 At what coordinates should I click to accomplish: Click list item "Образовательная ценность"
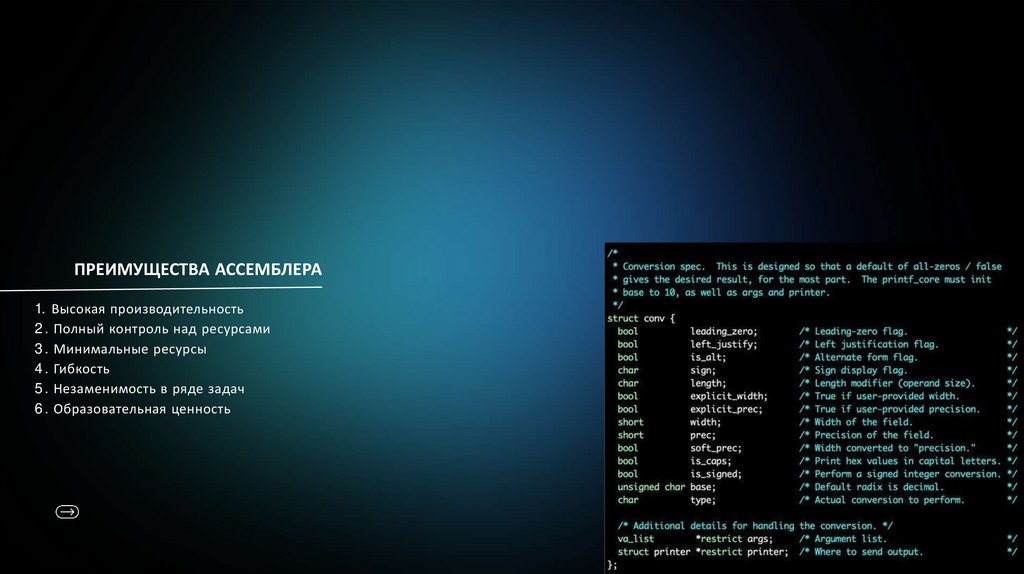click(x=133, y=409)
